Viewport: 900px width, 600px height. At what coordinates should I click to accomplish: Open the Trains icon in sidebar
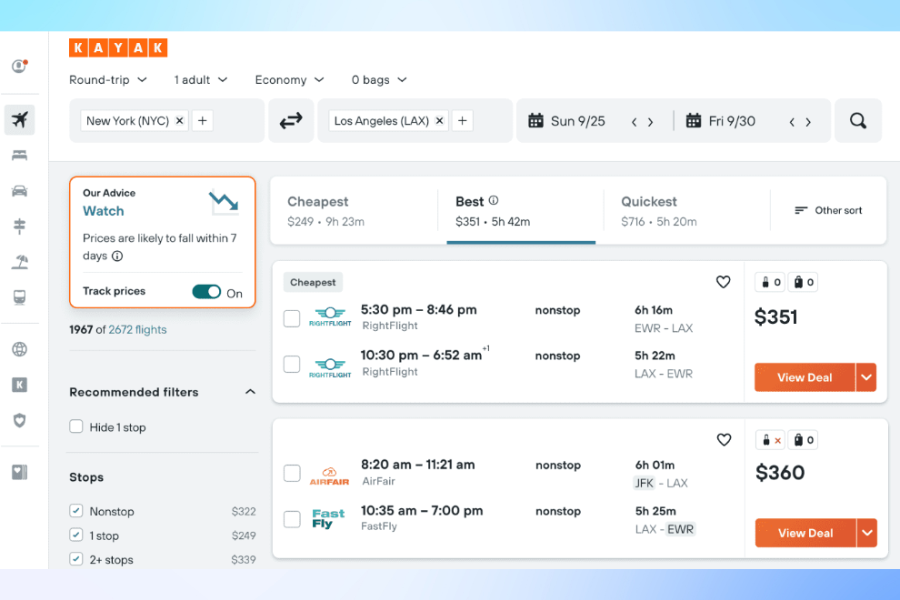tap(20, 297)
